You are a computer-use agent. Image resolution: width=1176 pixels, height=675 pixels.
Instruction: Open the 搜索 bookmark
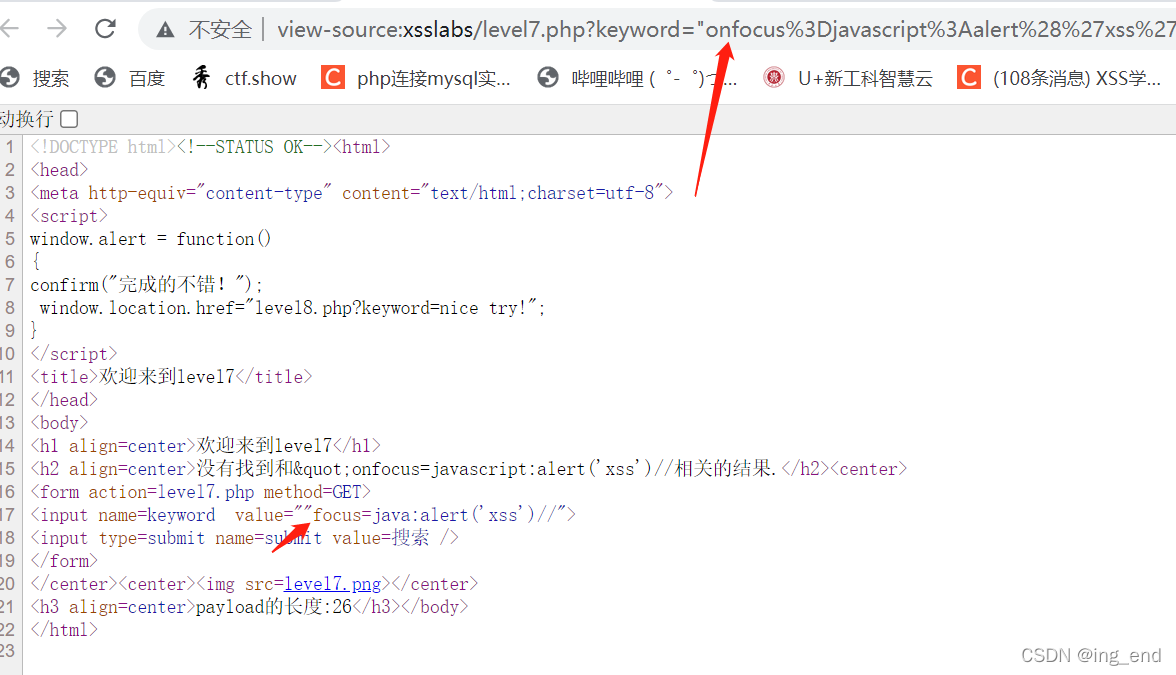tap(35, 78)
